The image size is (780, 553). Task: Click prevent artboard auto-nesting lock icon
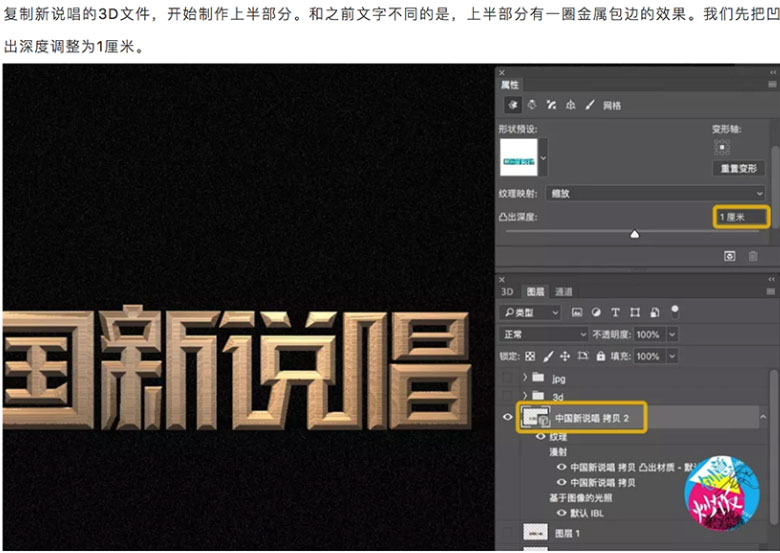tap(583, 356)
